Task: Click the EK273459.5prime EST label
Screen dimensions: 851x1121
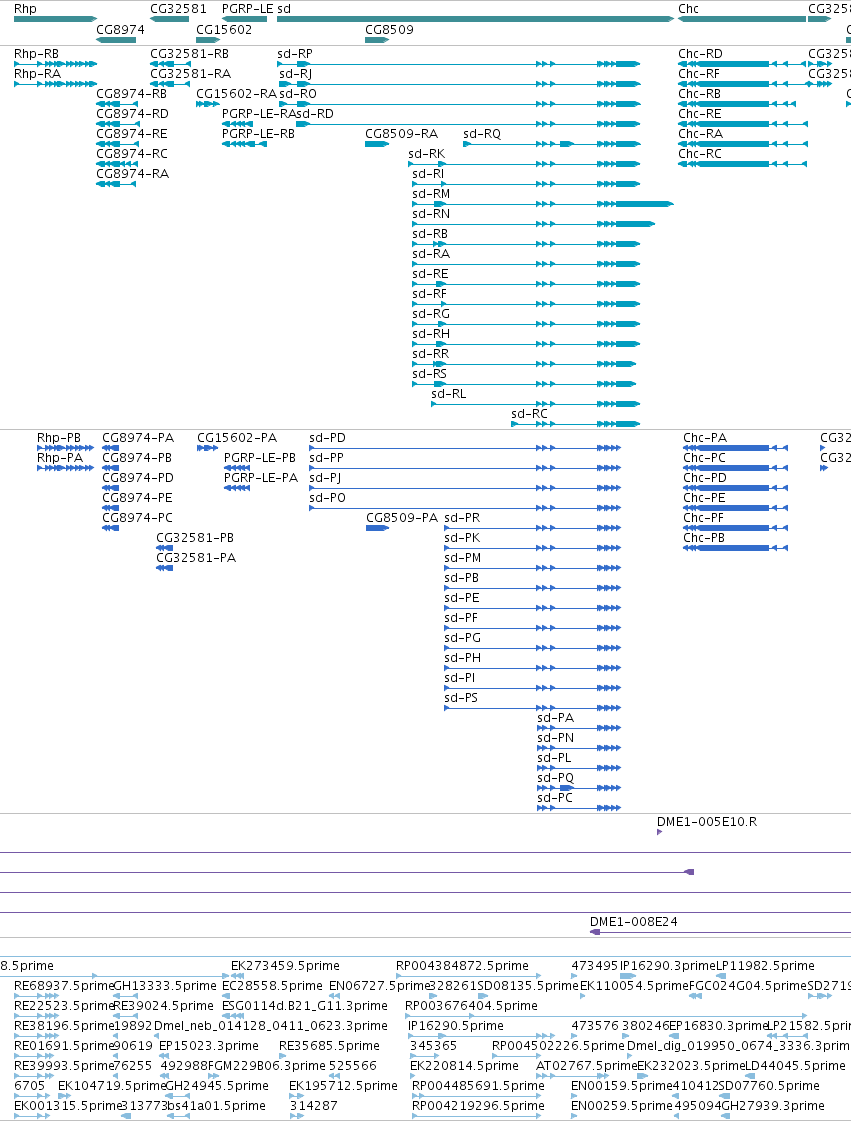Action: click(x=285, y=966)
